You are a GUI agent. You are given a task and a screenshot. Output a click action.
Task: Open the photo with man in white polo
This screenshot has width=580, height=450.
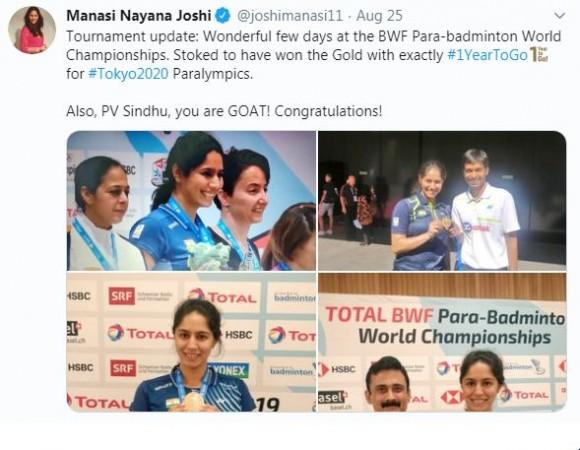coord(442,201)
